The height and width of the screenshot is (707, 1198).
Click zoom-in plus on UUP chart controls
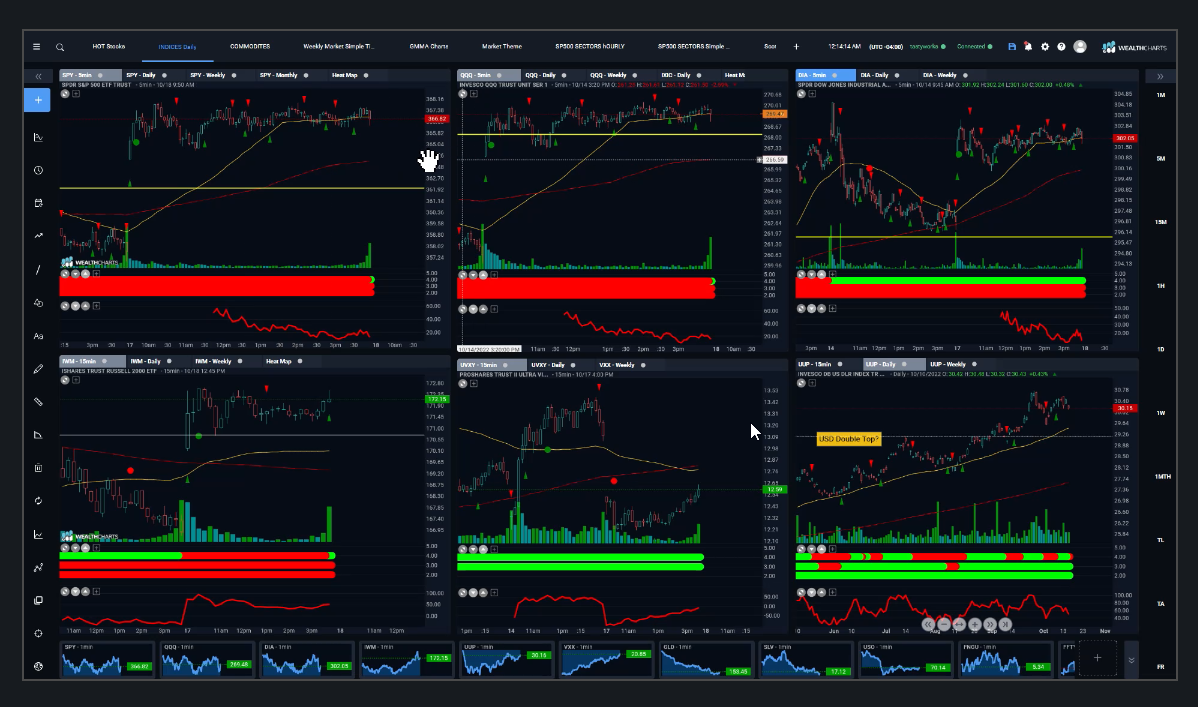point(975,624)
